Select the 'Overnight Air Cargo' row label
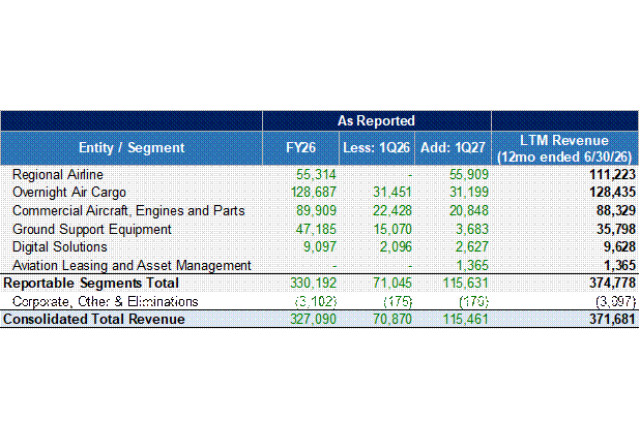 [69, 192]
